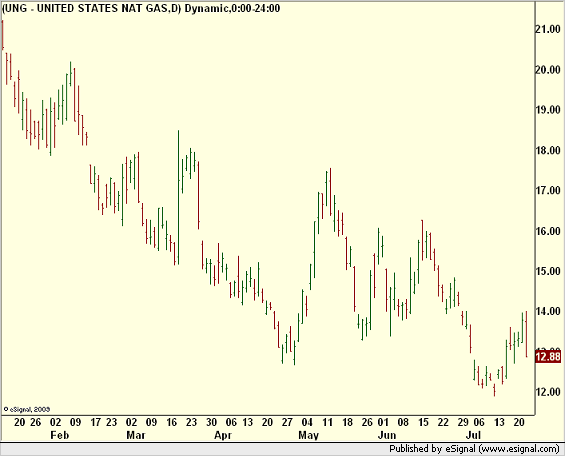The image size is (565, 456).
Task: Select the May month label
Action: coord(308,435)
